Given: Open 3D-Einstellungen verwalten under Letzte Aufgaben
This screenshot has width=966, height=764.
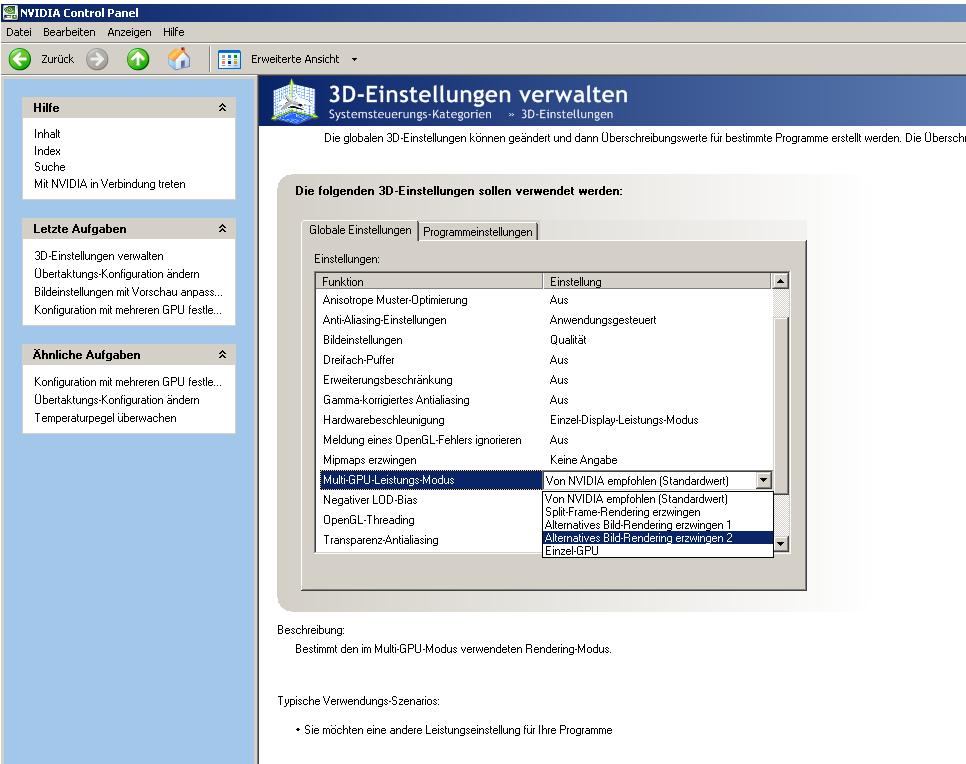Looking at the screenshot, I should (x=99, y=256).
